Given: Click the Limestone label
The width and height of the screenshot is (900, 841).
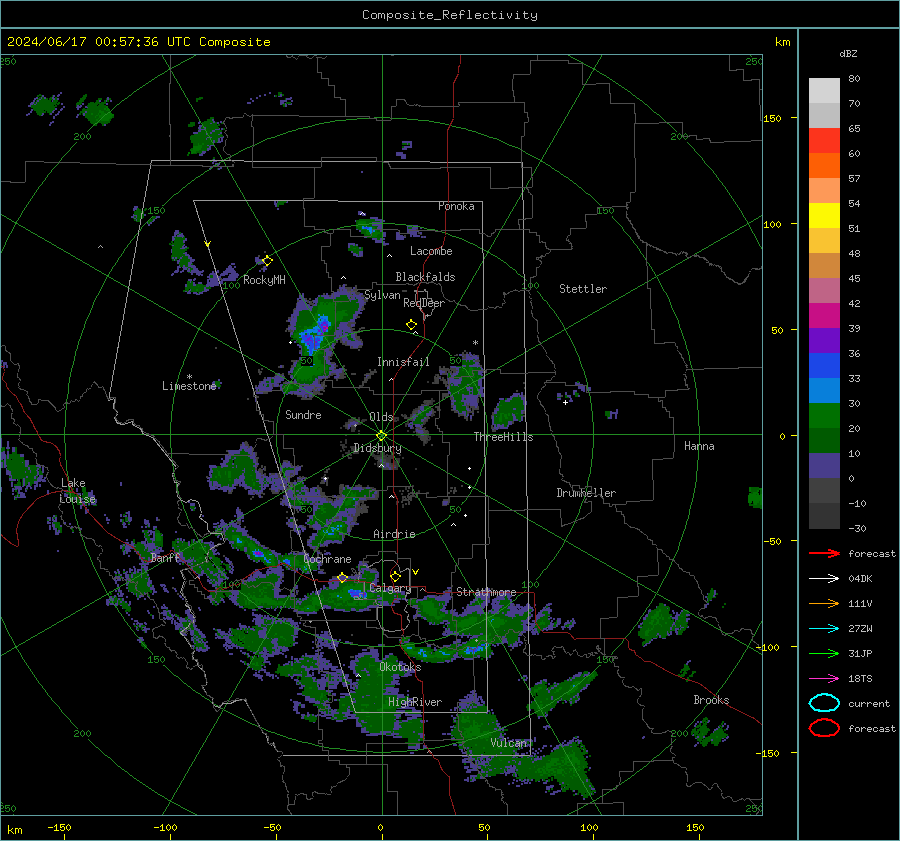Looking at the screenshot, I should 189,386.
